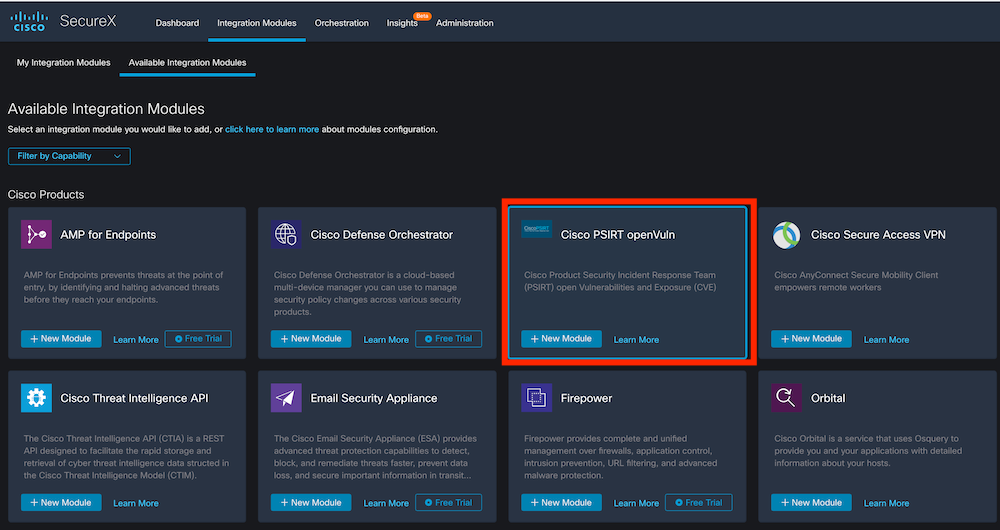This screenshot has height=530, width=1000.
Task: Follow the click here to learn more link
Action: (272, 129)
